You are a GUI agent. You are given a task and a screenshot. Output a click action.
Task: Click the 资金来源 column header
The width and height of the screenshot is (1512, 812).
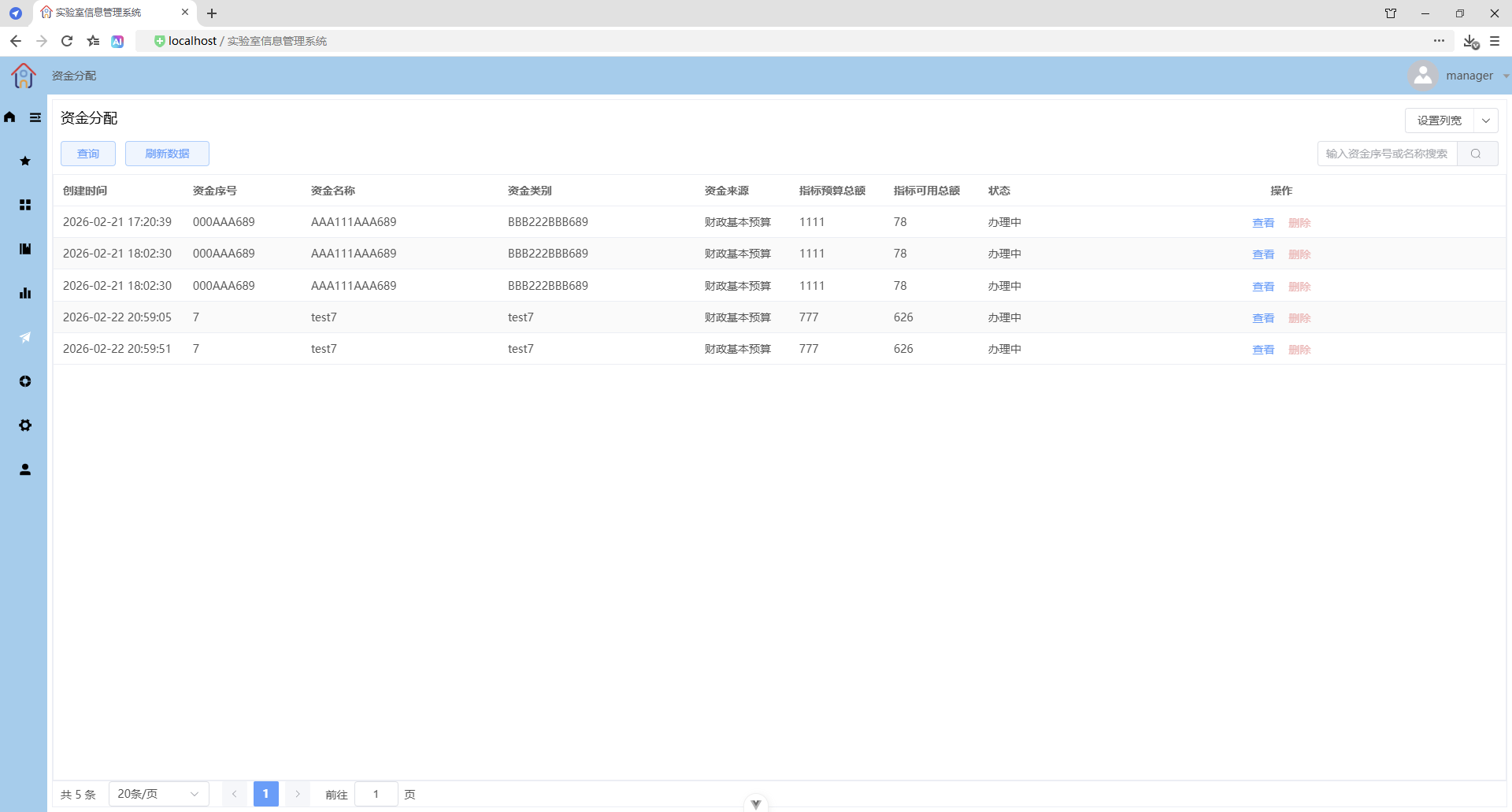click(x=727, y=191)
